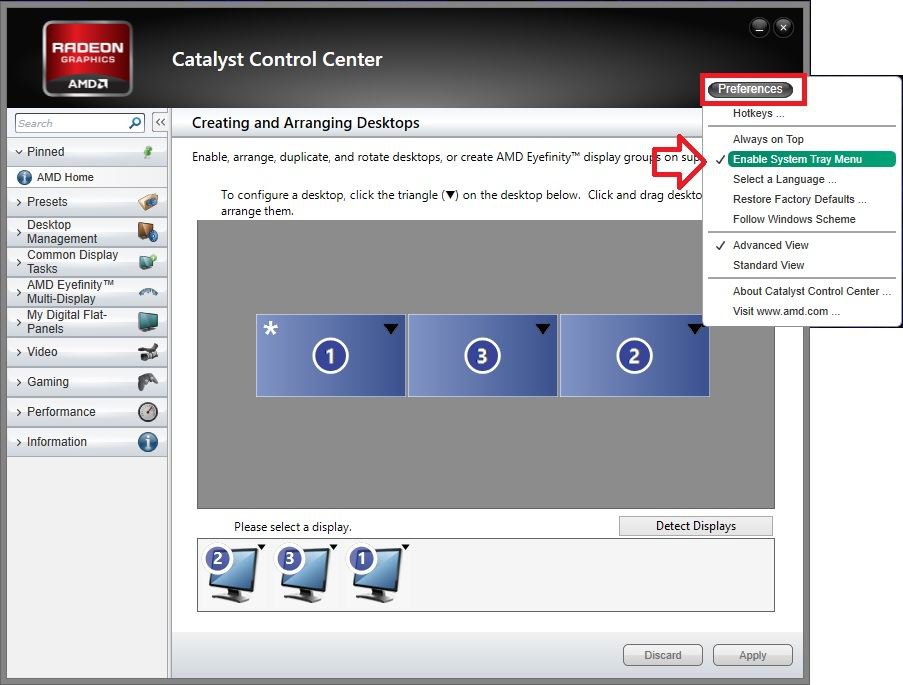Open dropdown arrow of display icon 3
903x685 pixels.
333,547
